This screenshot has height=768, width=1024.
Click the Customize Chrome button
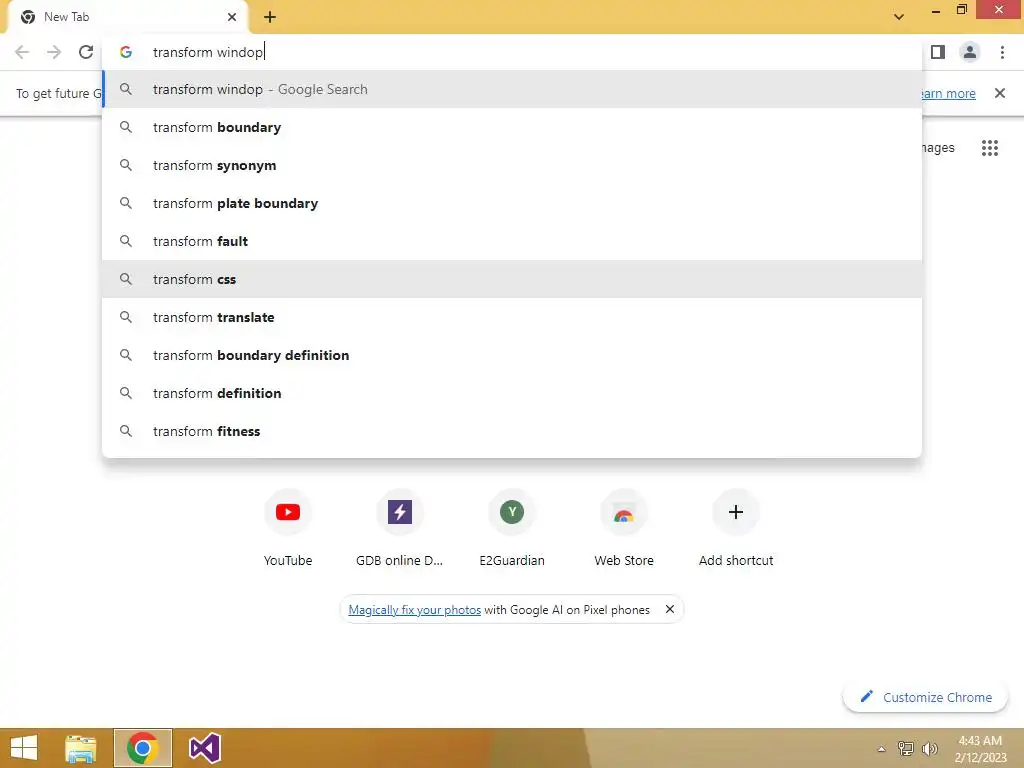(x=925, y=697)
